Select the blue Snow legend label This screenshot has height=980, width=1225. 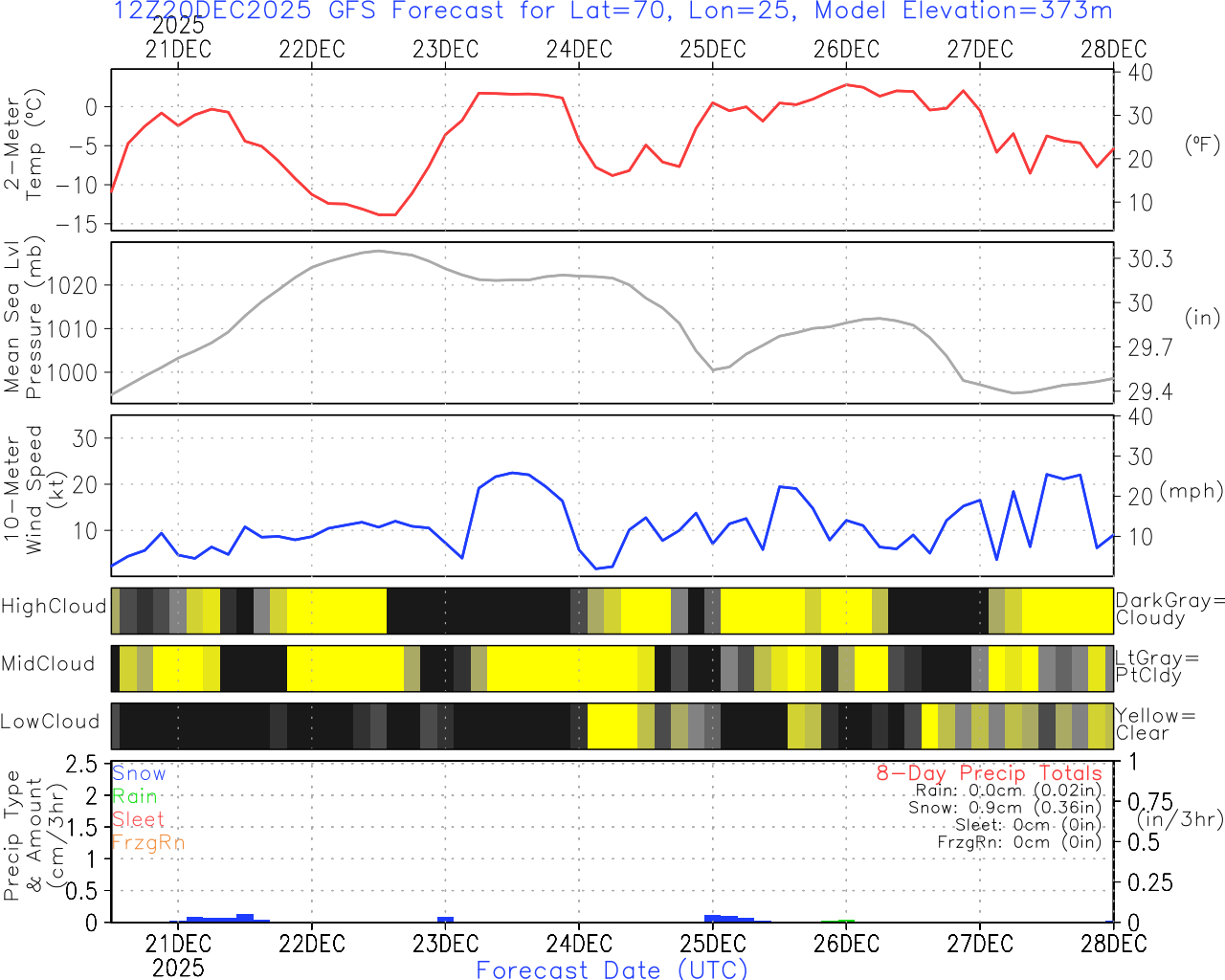(x=139, y=773)
